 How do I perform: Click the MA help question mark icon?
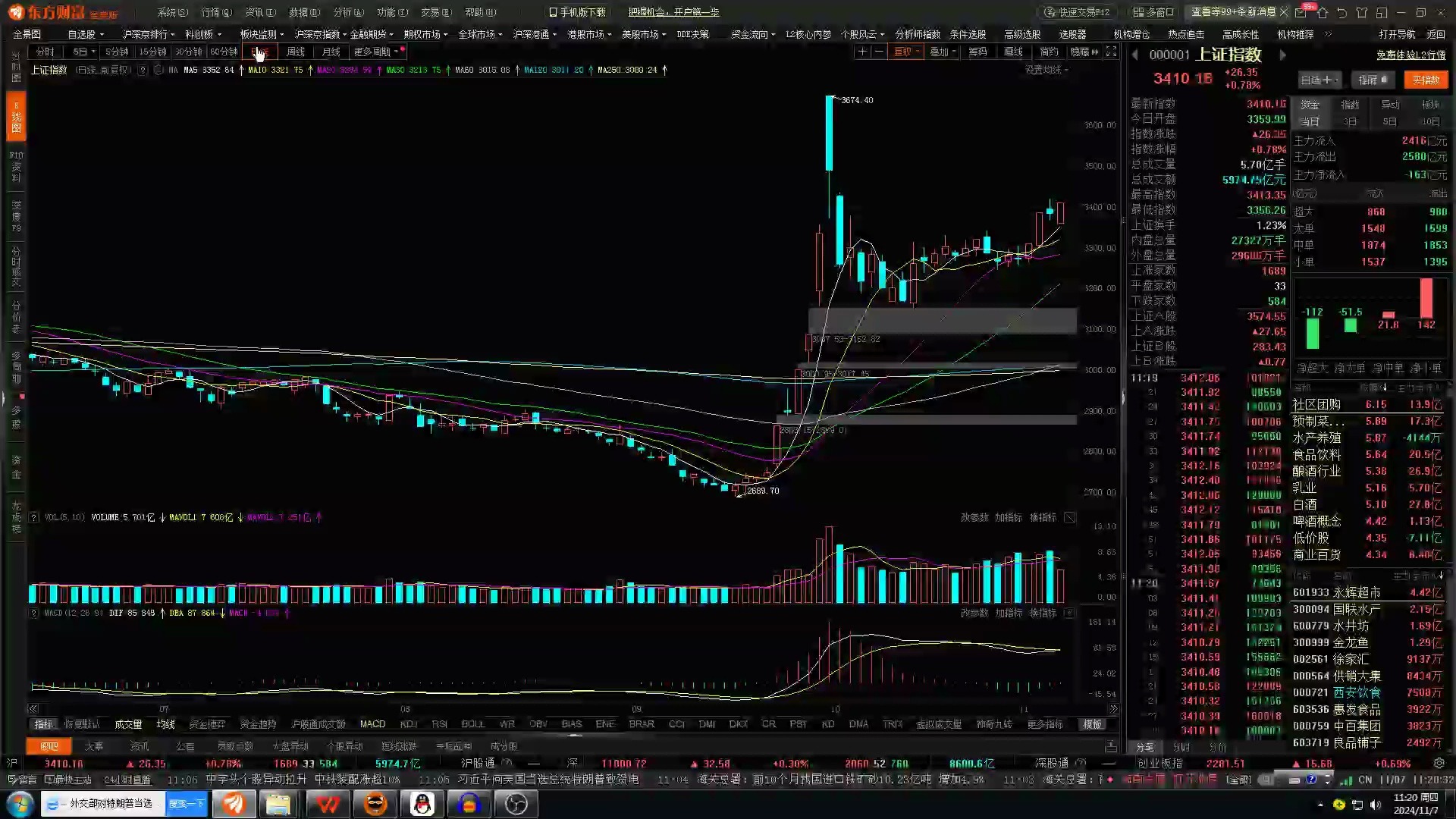143,70
